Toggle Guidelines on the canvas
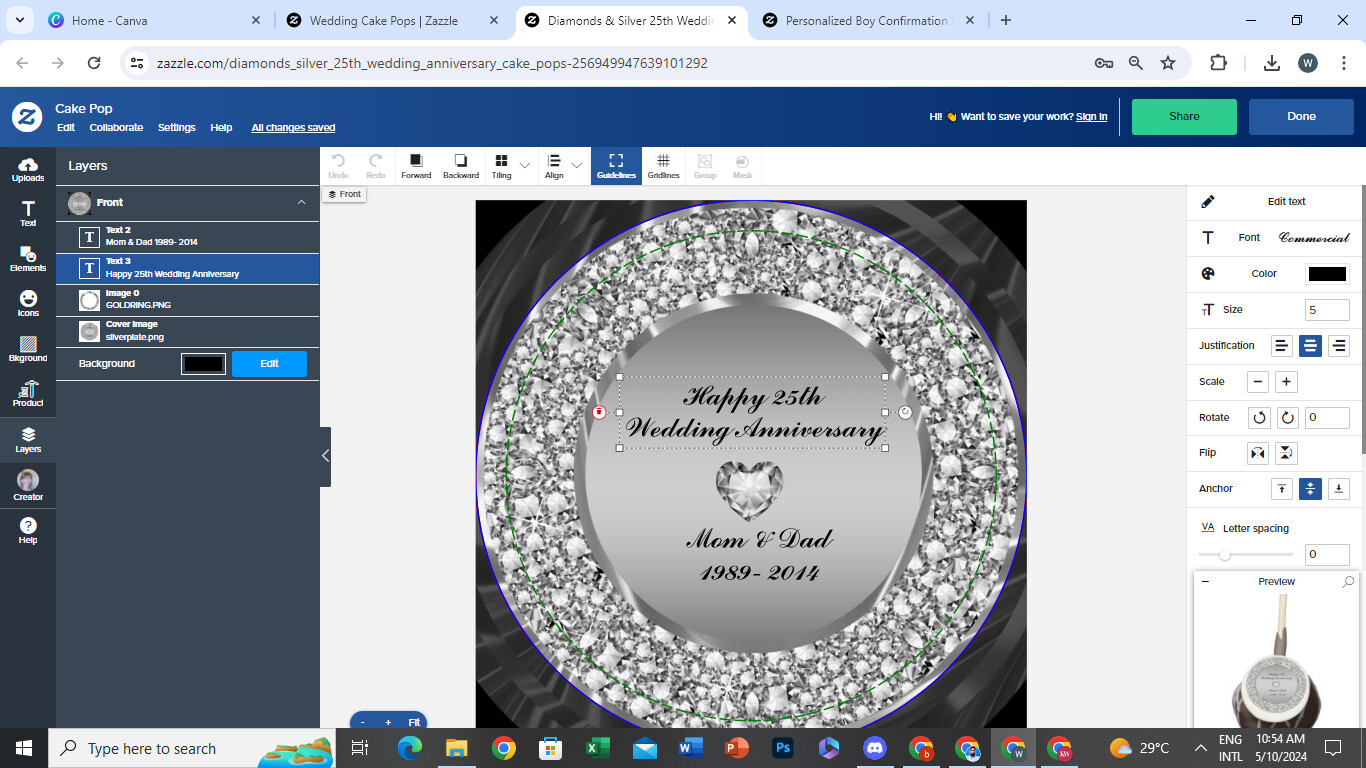 tap(616, 166)
